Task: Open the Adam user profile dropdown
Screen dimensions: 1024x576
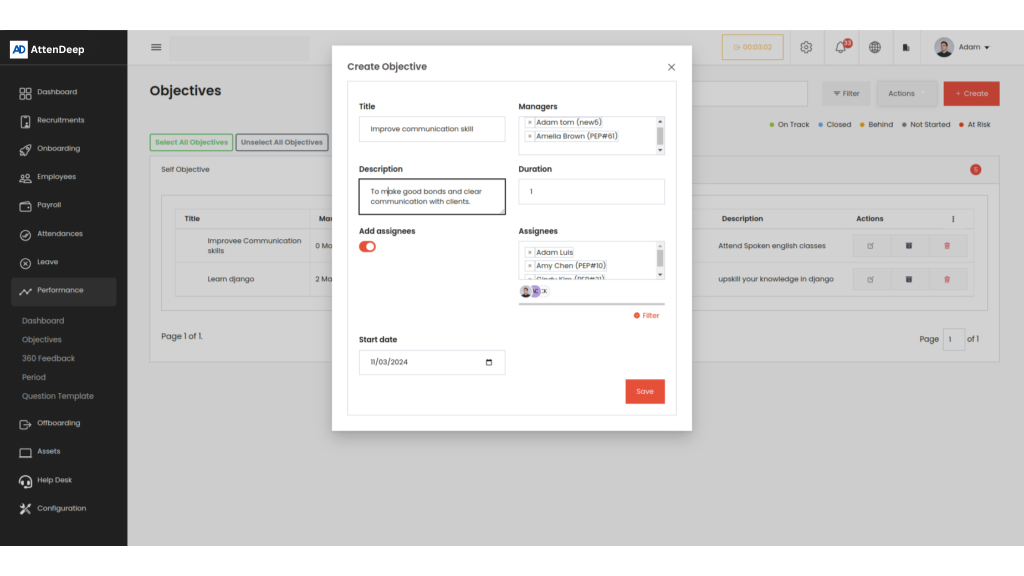Action: point(962,47)
